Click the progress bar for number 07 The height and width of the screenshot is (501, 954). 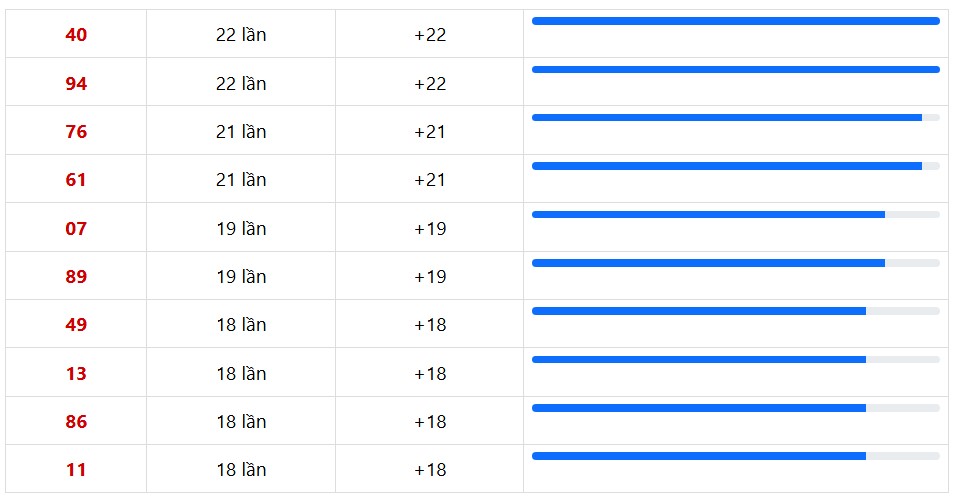[x=735, y=214]
